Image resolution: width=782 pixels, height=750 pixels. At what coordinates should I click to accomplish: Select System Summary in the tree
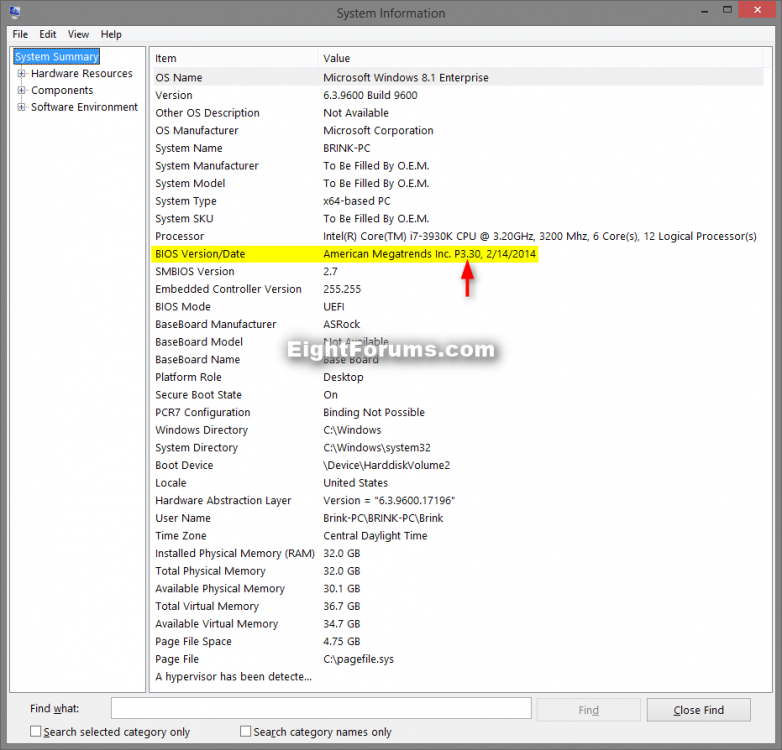[x=56, y=57]
